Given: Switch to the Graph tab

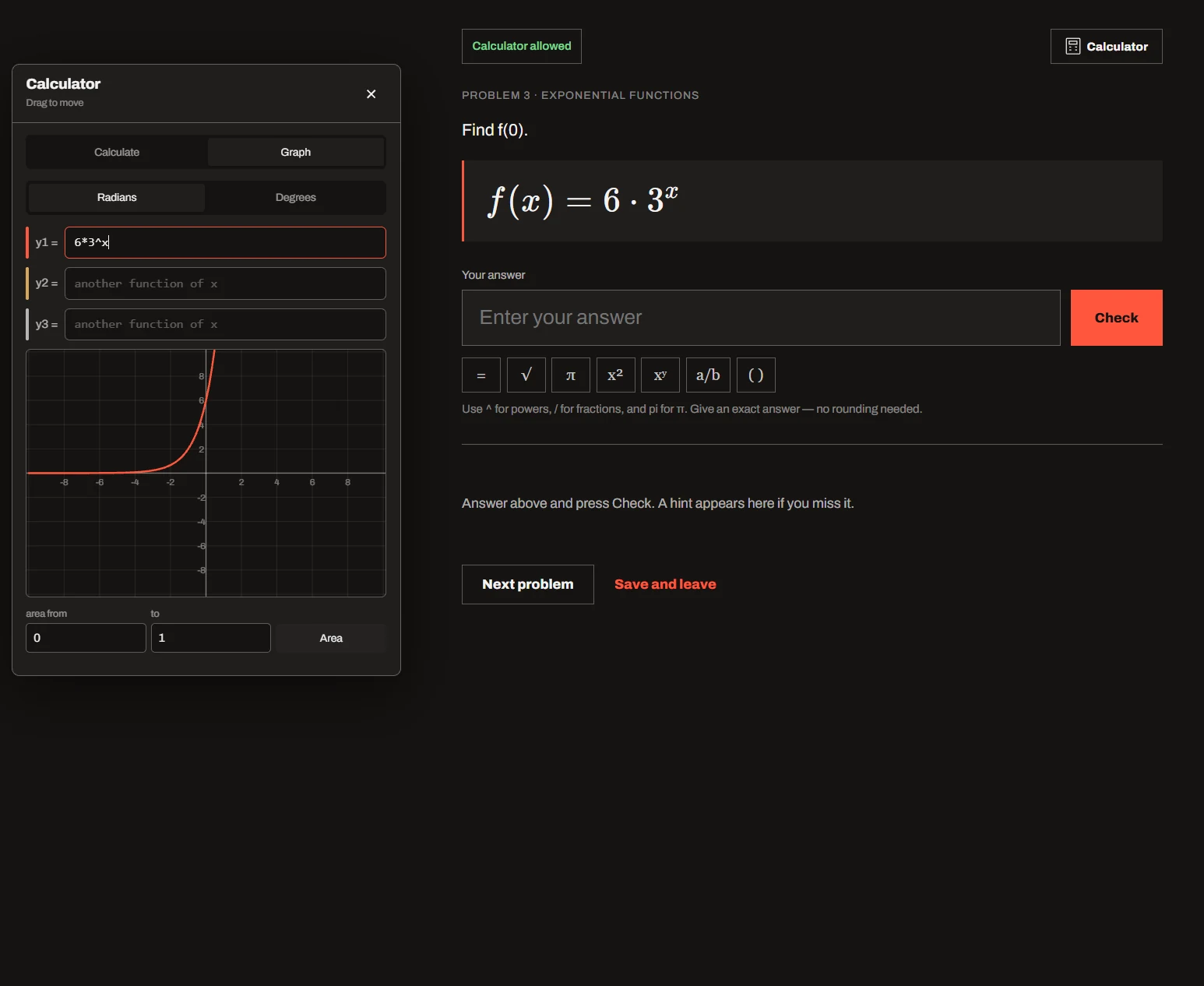Looking at the screenshot, I should click(x=296, y=152).
